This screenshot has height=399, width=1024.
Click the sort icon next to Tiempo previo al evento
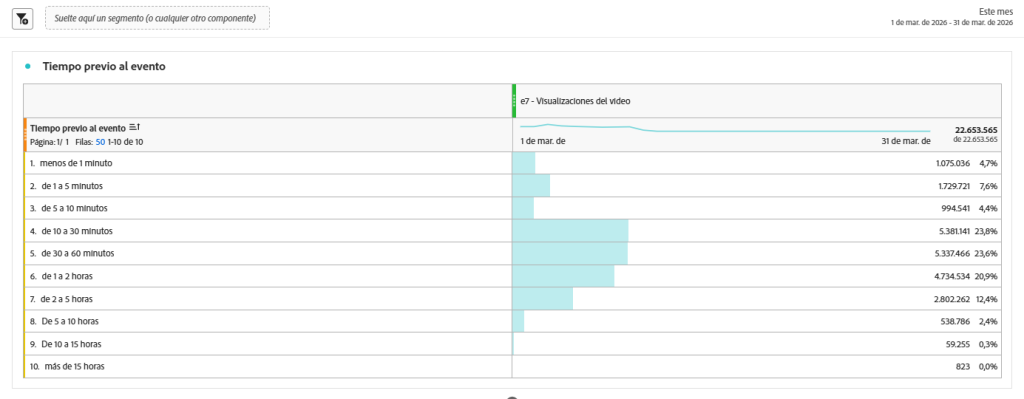coord(135,128)
